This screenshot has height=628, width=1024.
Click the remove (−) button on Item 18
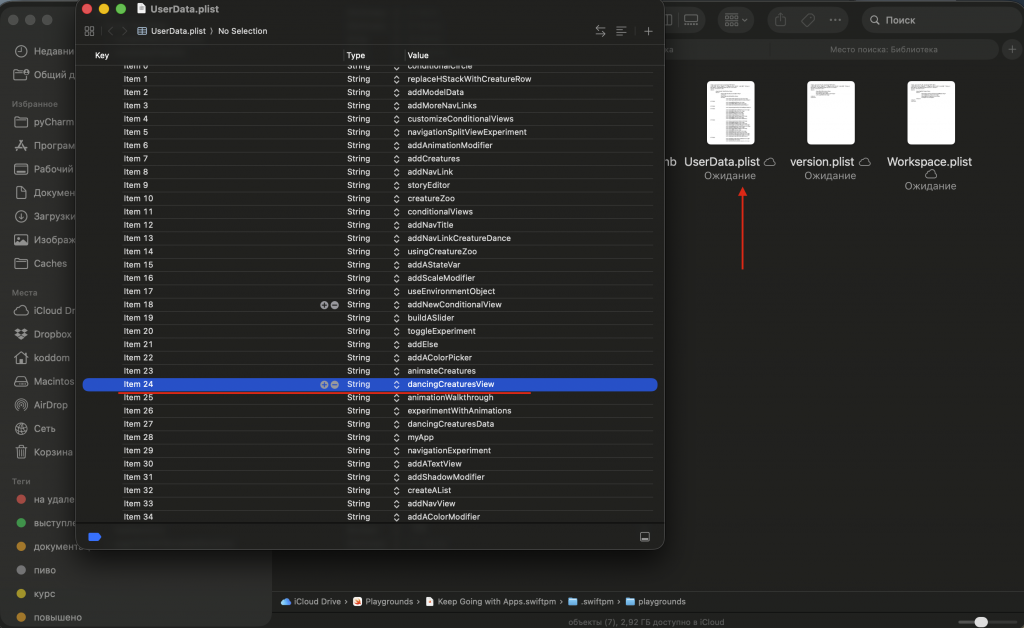coord(335,305)
